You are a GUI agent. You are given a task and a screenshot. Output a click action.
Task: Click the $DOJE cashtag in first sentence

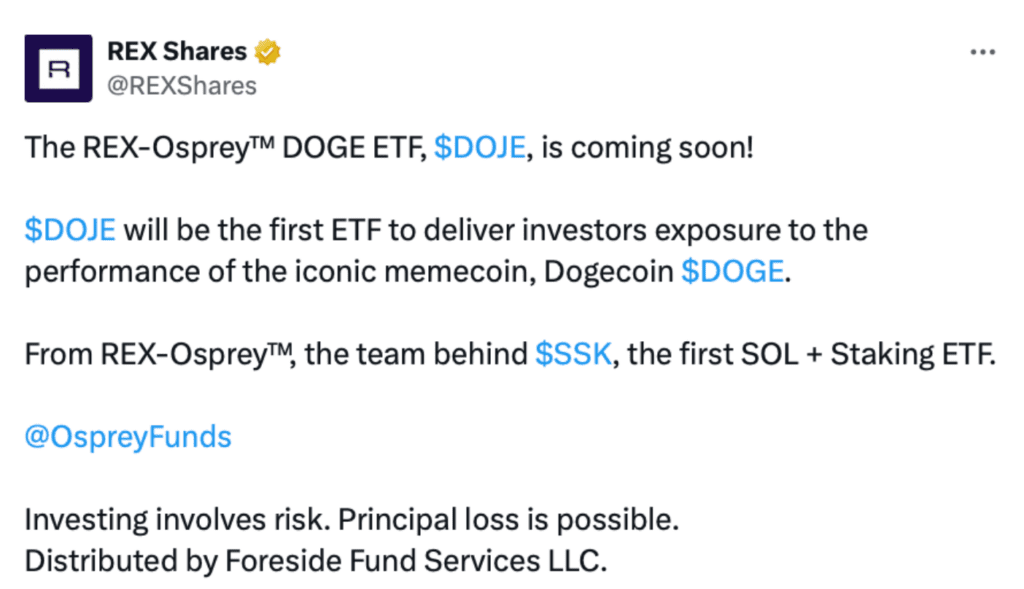[479, 148]
